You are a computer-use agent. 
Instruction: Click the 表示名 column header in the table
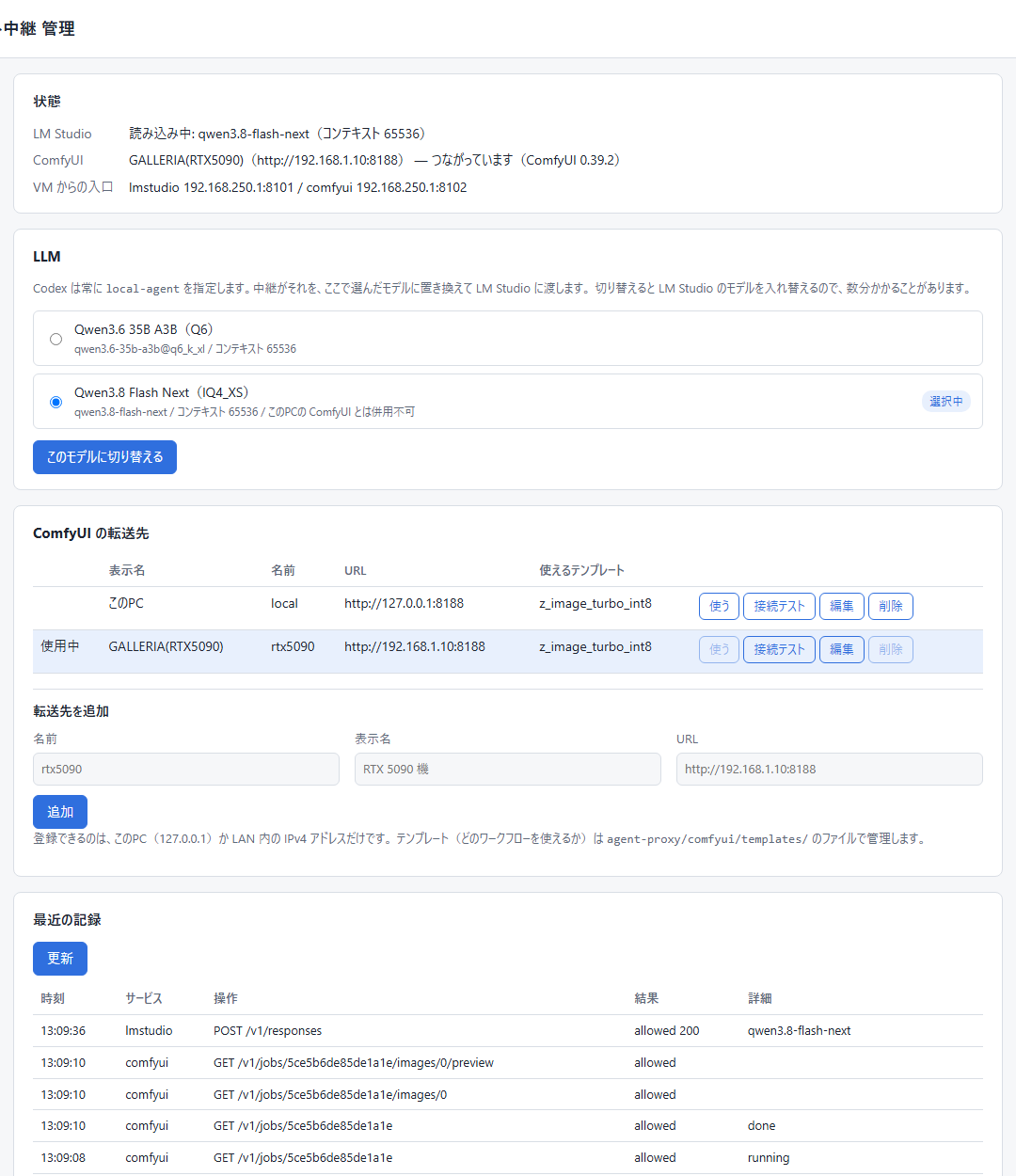coord(127,570)
